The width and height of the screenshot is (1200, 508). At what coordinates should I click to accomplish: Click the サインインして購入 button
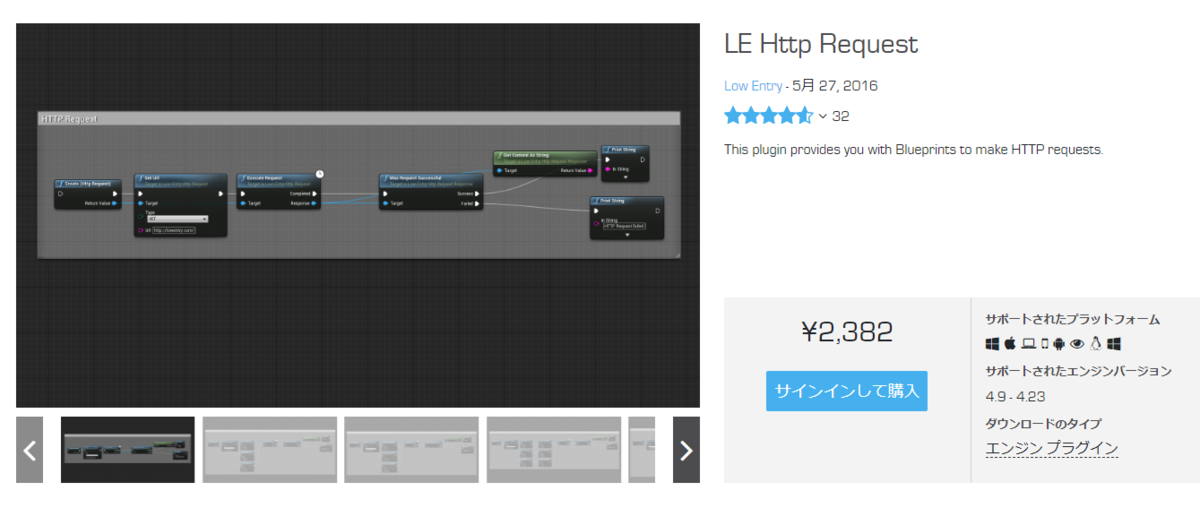[x=847, y=391]
